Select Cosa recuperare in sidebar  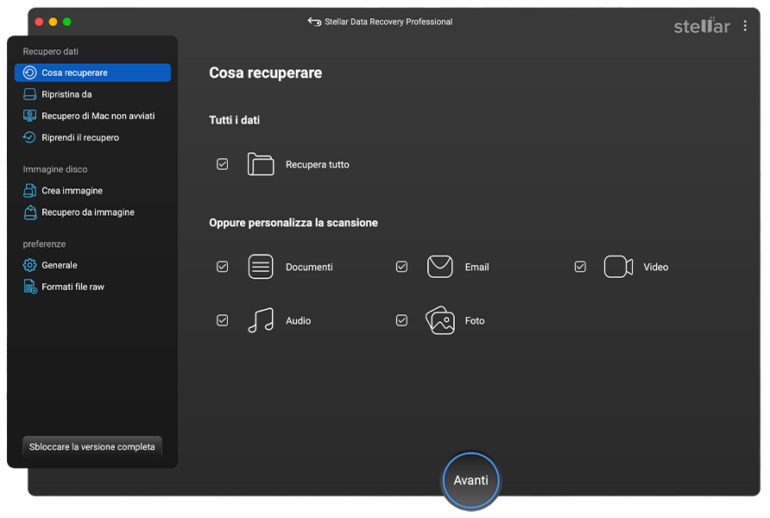(x=93, y=73)
